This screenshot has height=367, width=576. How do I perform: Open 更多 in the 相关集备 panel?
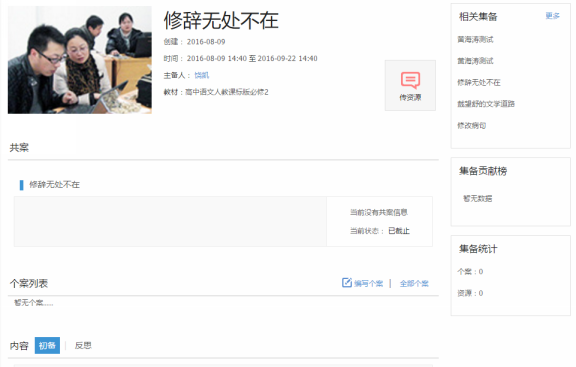click(552, 16)
